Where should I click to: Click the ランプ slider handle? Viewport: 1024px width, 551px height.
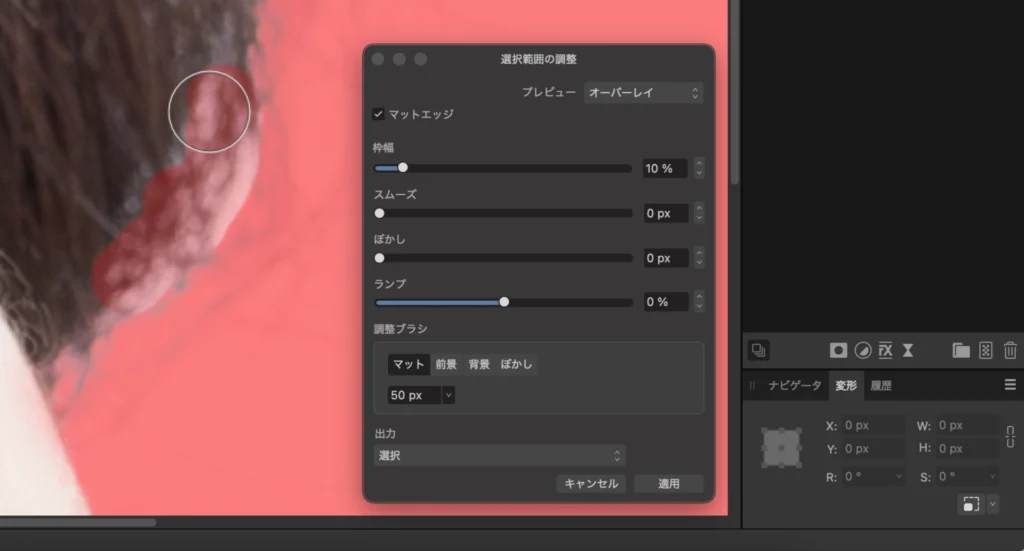tap(504, 302)
